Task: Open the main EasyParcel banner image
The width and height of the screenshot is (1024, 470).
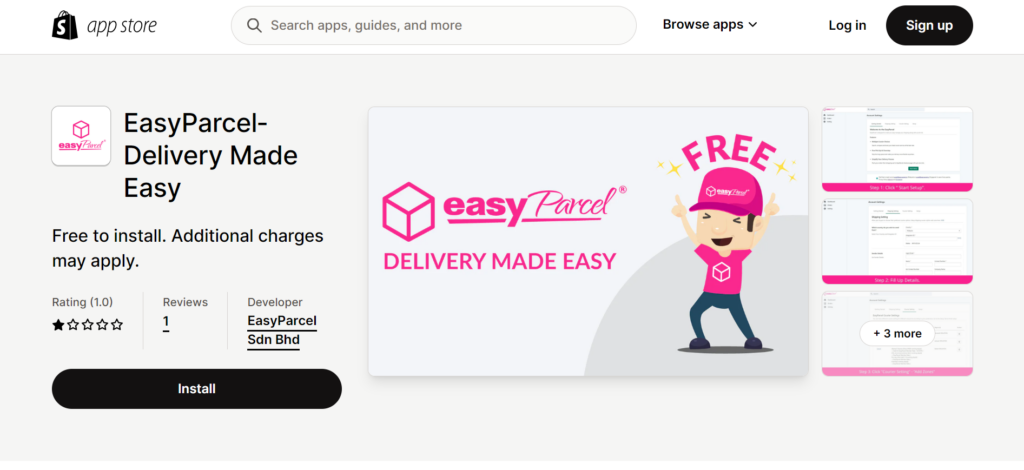Action: point(588,242)
